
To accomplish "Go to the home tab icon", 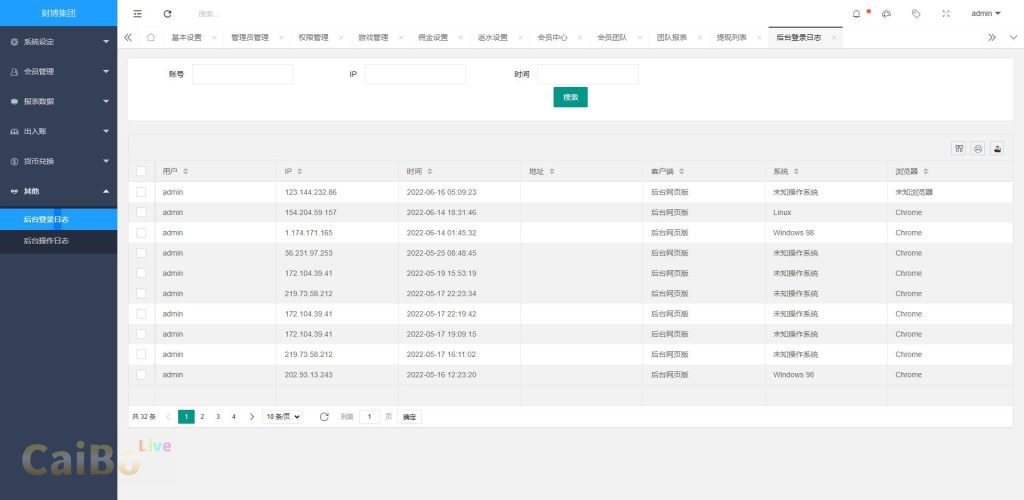I will click(x=150, y=37).
